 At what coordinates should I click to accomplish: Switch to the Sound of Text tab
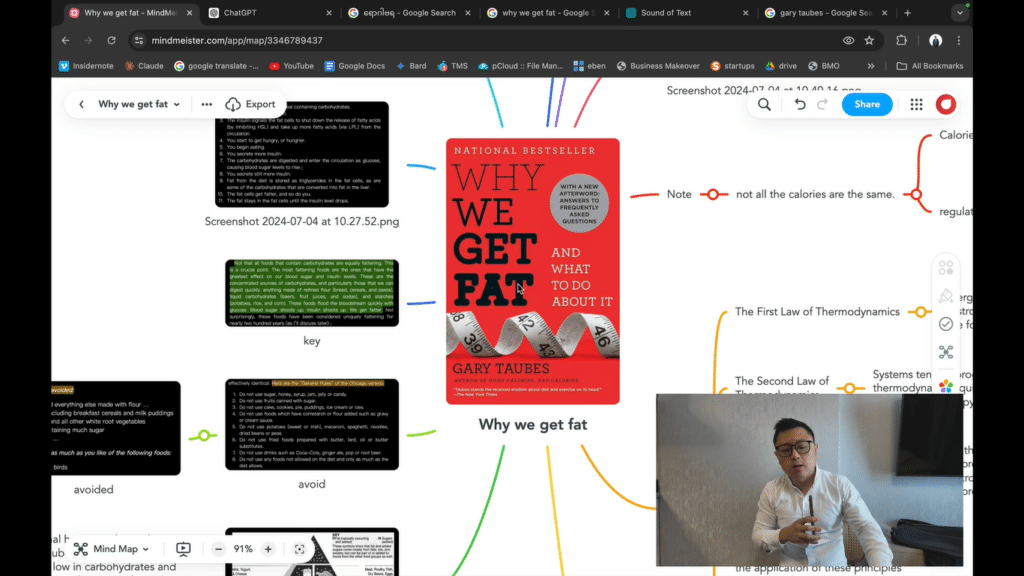coord(686,12)
